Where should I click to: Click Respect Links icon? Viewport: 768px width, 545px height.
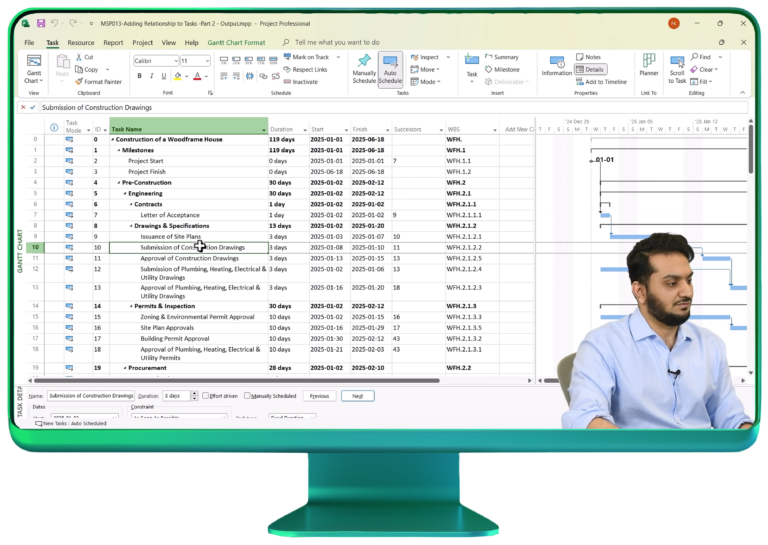click(x=287, y=70)
